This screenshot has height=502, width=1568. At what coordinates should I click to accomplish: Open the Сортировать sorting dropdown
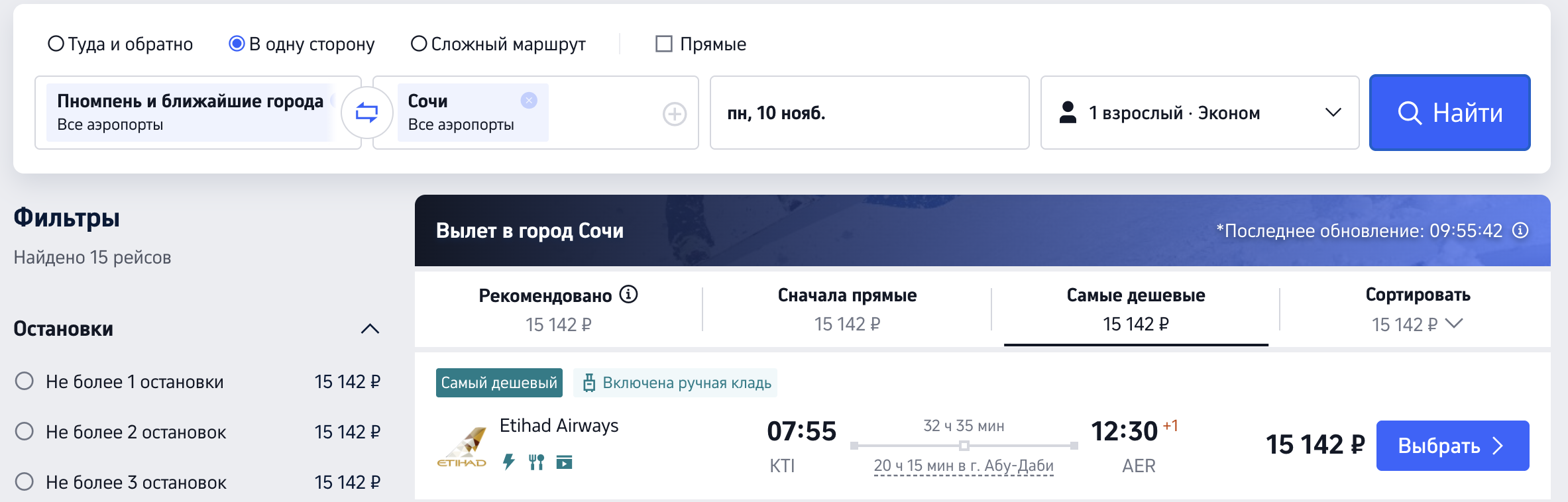click(1417, 309)
